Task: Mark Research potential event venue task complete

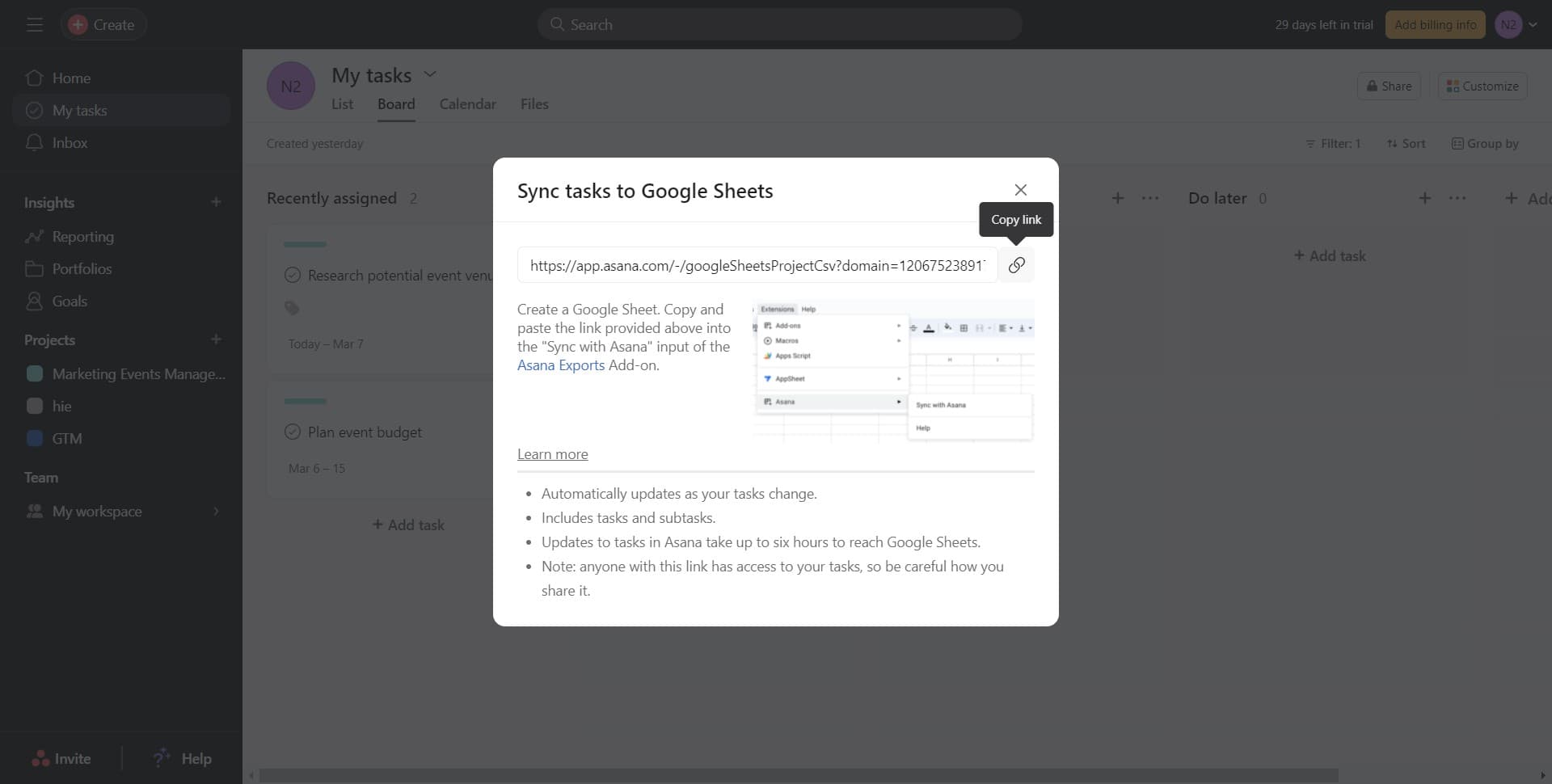Action: tap(293, 276)
